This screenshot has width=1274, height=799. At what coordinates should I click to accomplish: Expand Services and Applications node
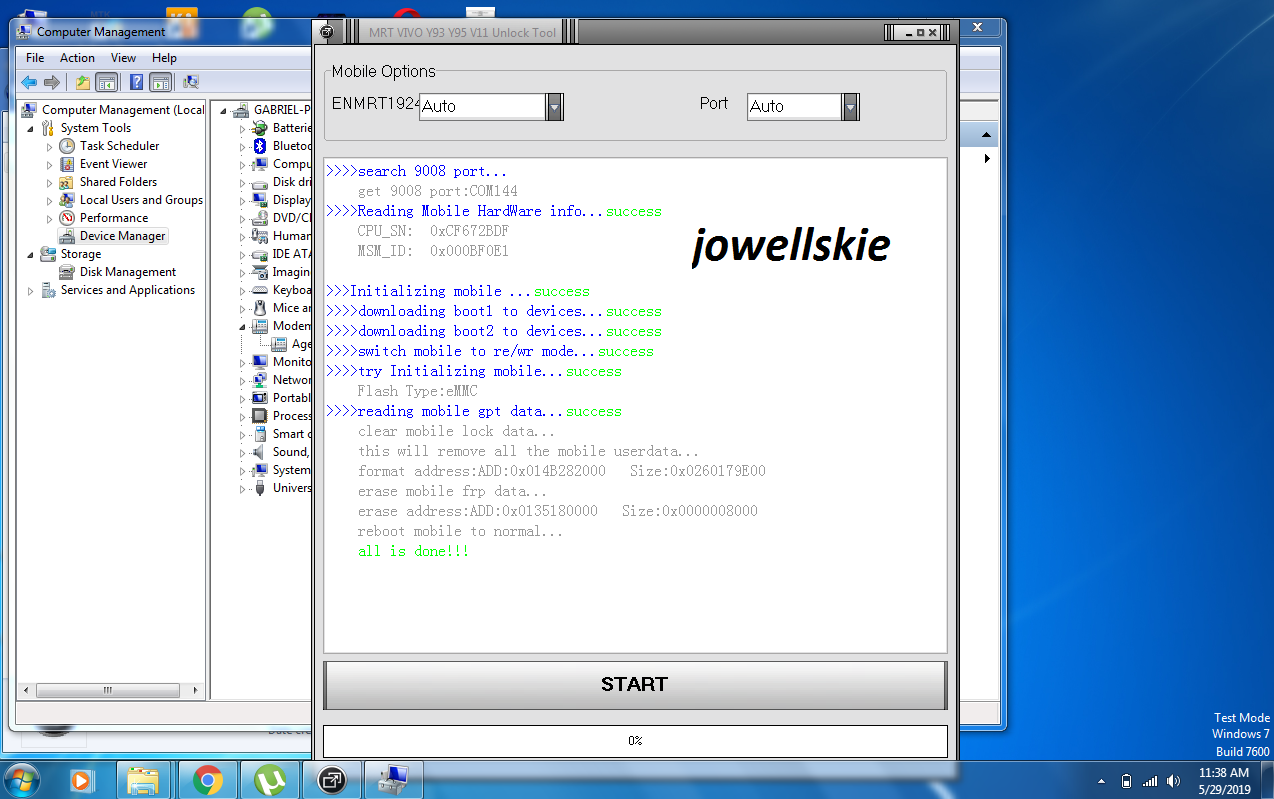click(31, 290)
